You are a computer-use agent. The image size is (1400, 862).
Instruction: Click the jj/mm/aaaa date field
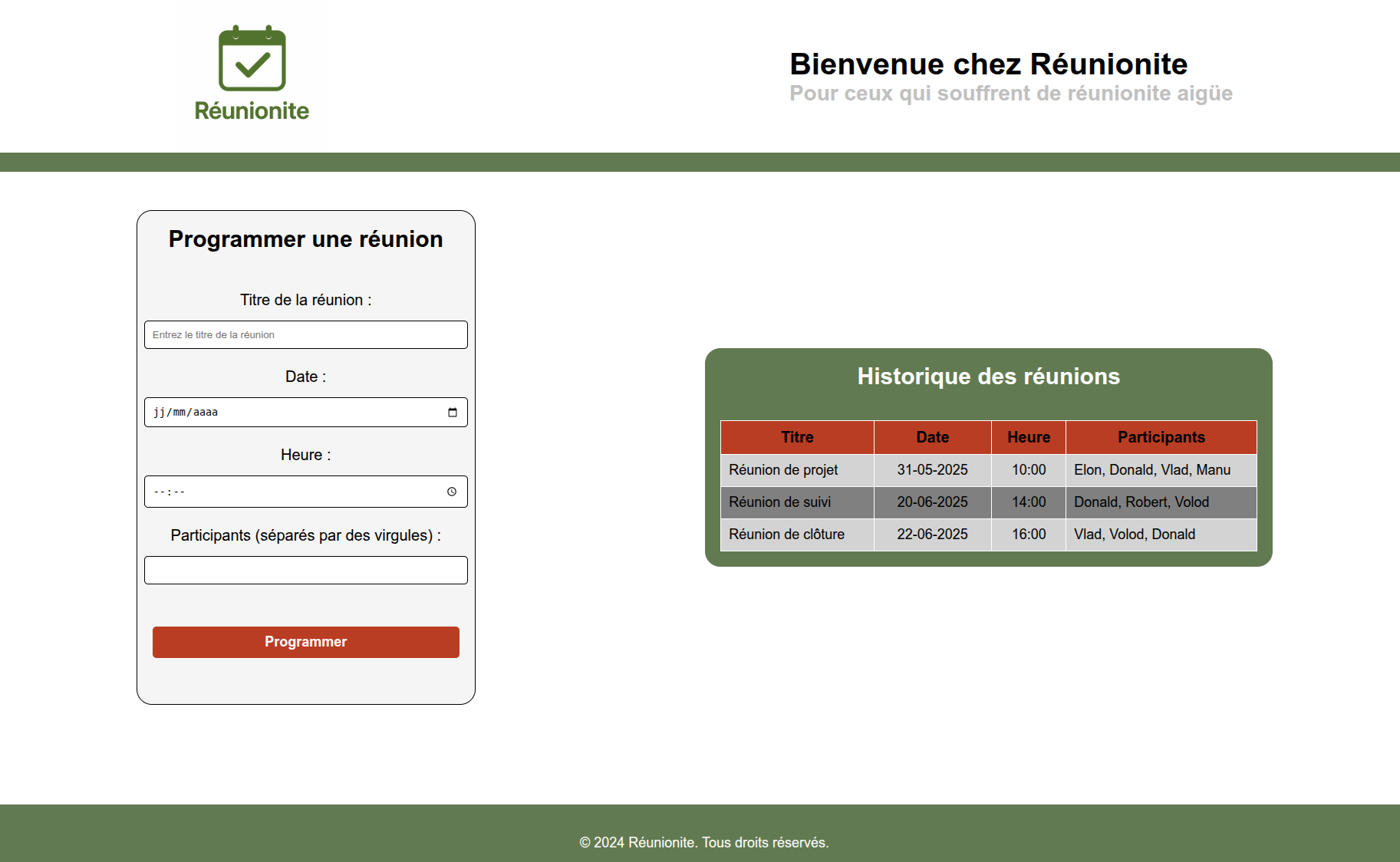tap(292, 413)
